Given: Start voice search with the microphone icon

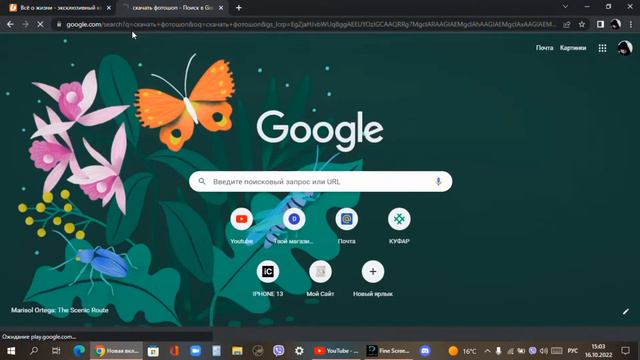Looking at the screenshot, I should (x=438, y=182).
